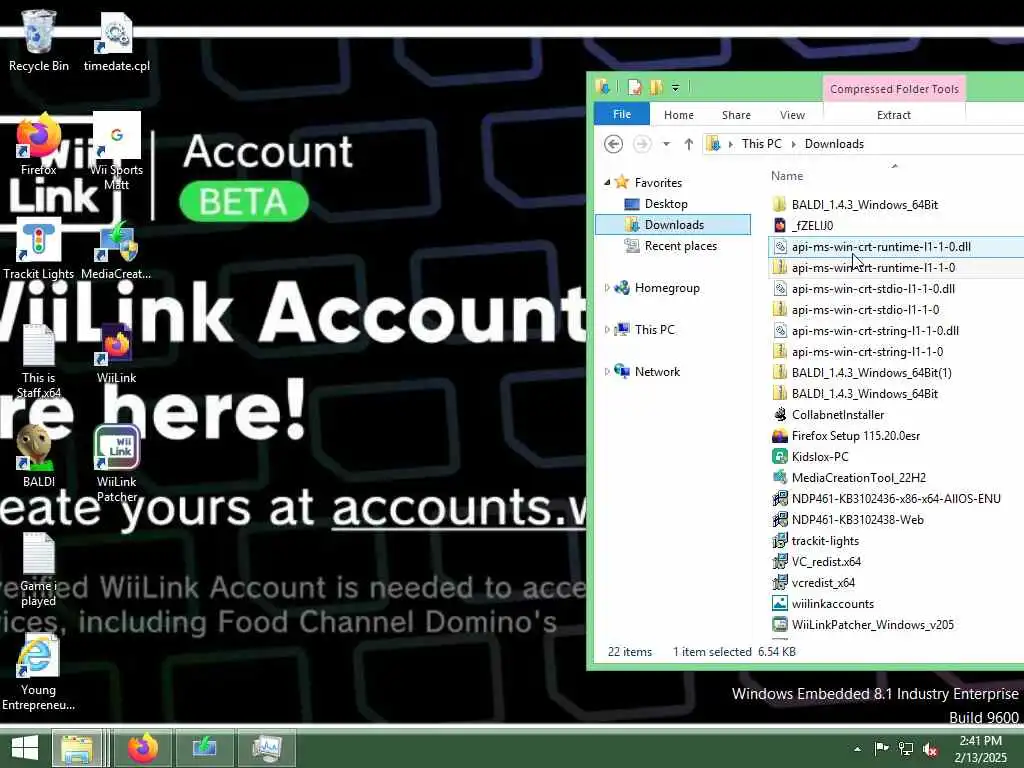Switch to the View ribbon tab
This screenshot has width=1024, height=768.
(x=792, y=115)
